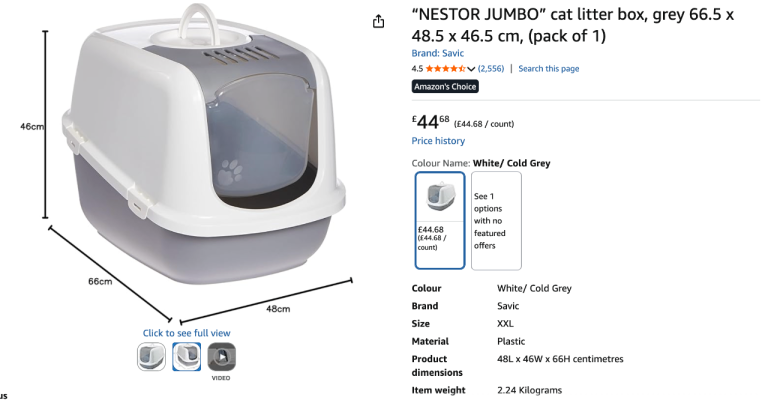This screenshot has height=403, width=768.
Task: Click the Search this page link
Action: pos(549,69)
